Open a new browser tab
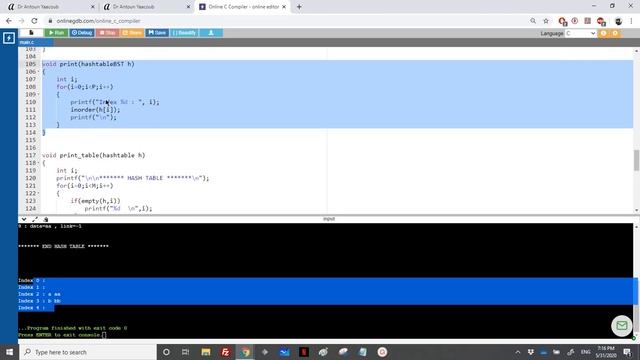 pyautogui.click(x=299, y=7)
